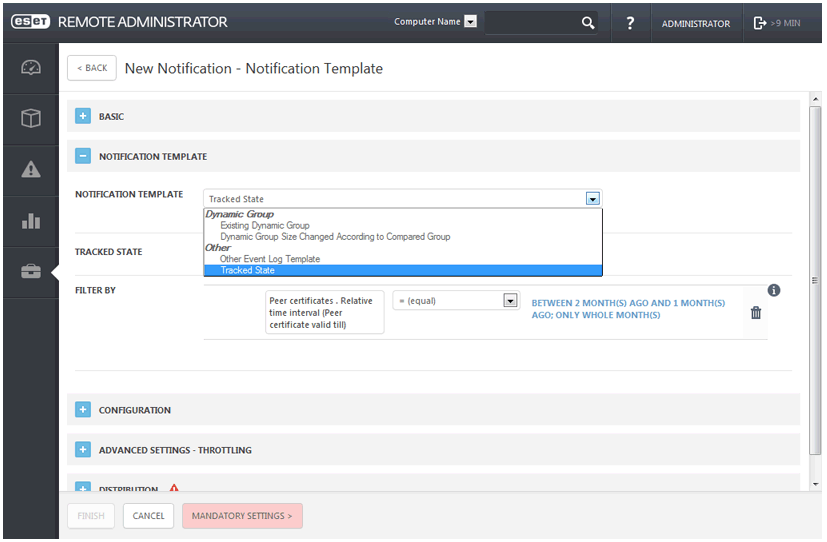Expand ADVANCED SETTINGS - THROTTLING section
Image resolution: width=827 pixels, height=542 pixels.
(x=83, y=450)
